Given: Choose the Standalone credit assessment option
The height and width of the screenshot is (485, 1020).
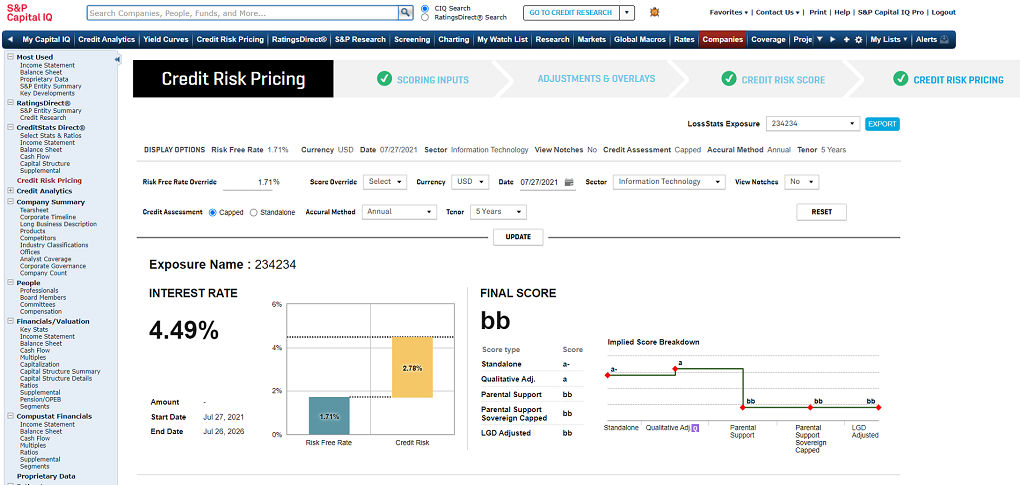Looking at the screenshot, I should 254,213.
